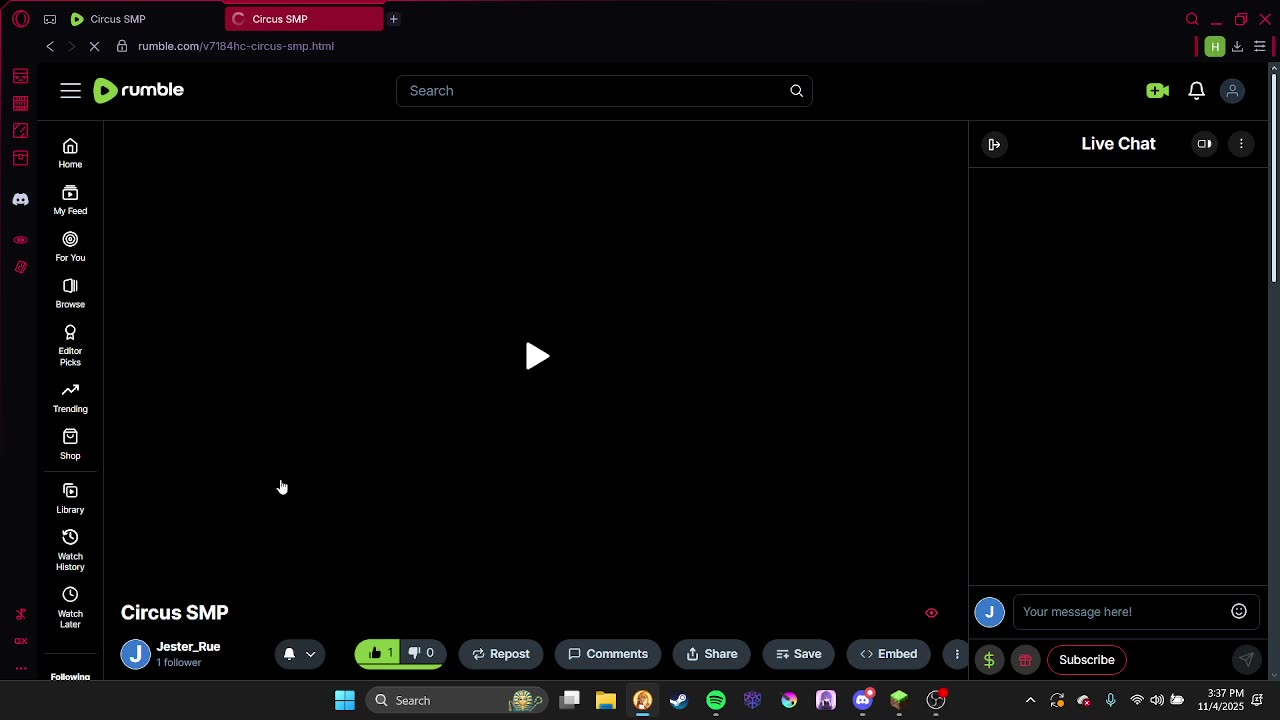
Task: Open Live Chat three-dot options menu
Action: 1241,144
